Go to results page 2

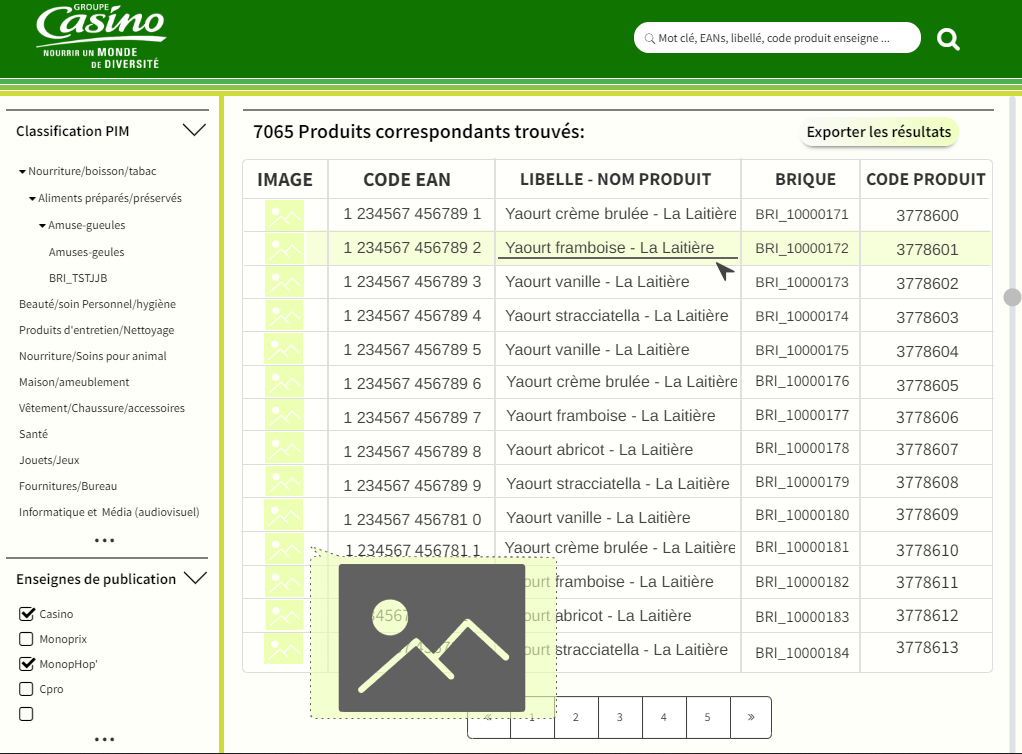576,717
